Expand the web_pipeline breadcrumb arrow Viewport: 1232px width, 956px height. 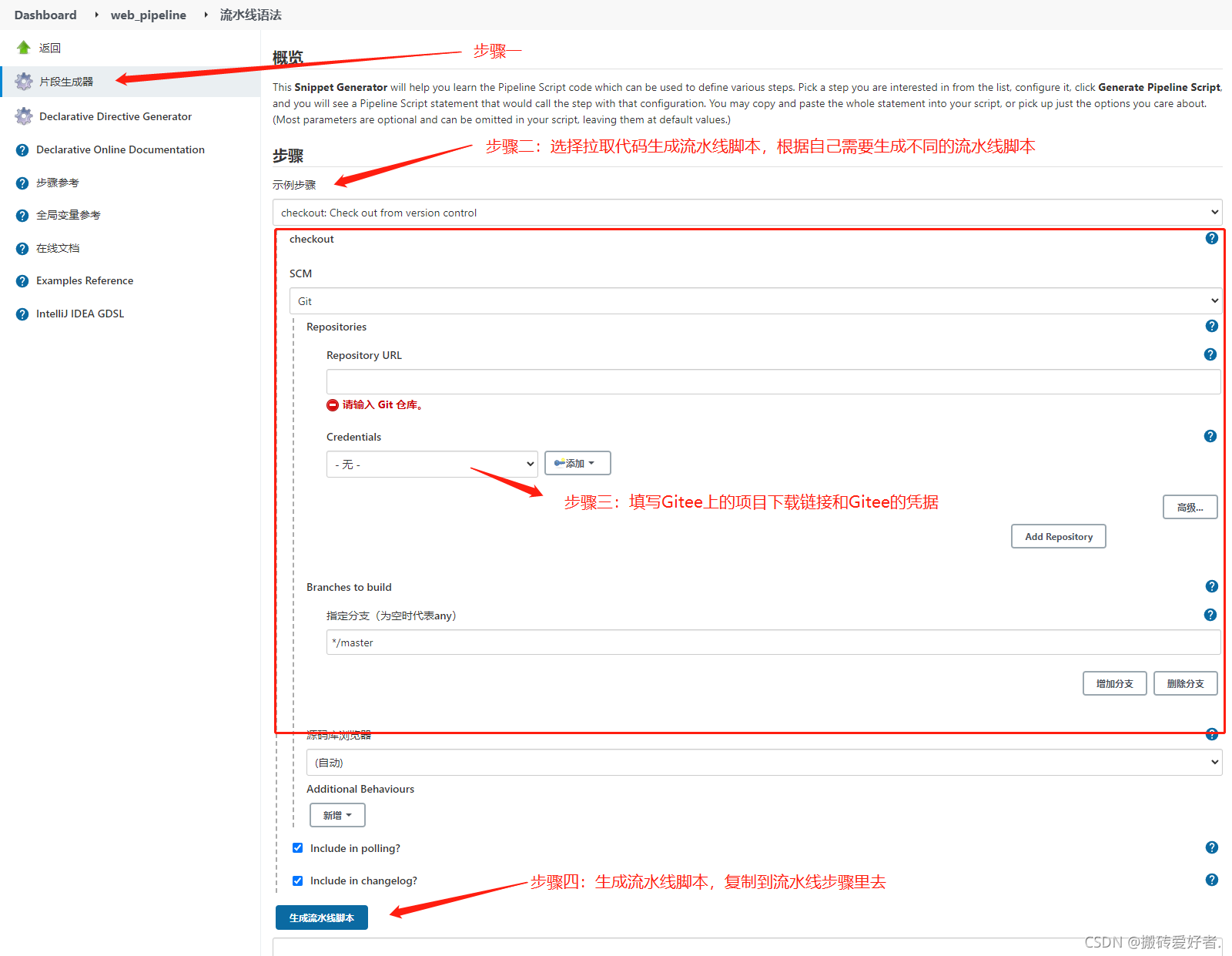pyautogui.click(x=206, y=15)
